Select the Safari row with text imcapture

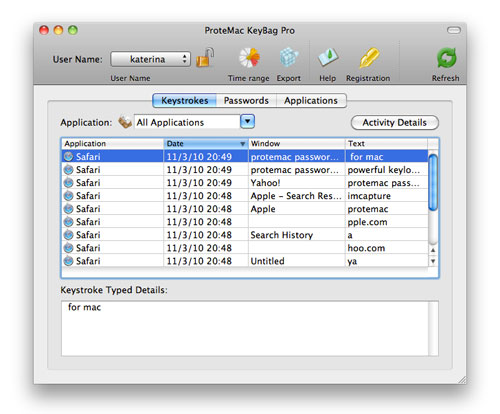(x=245, y=196)
